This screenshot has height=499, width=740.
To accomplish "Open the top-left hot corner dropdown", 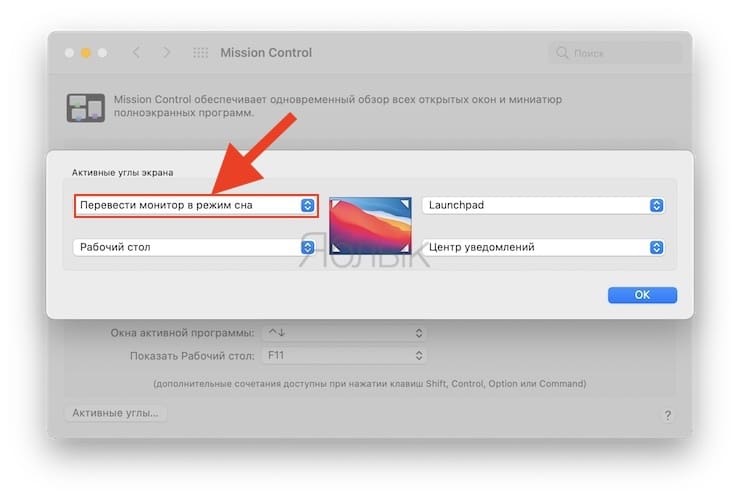I will [x=196, y=205].
